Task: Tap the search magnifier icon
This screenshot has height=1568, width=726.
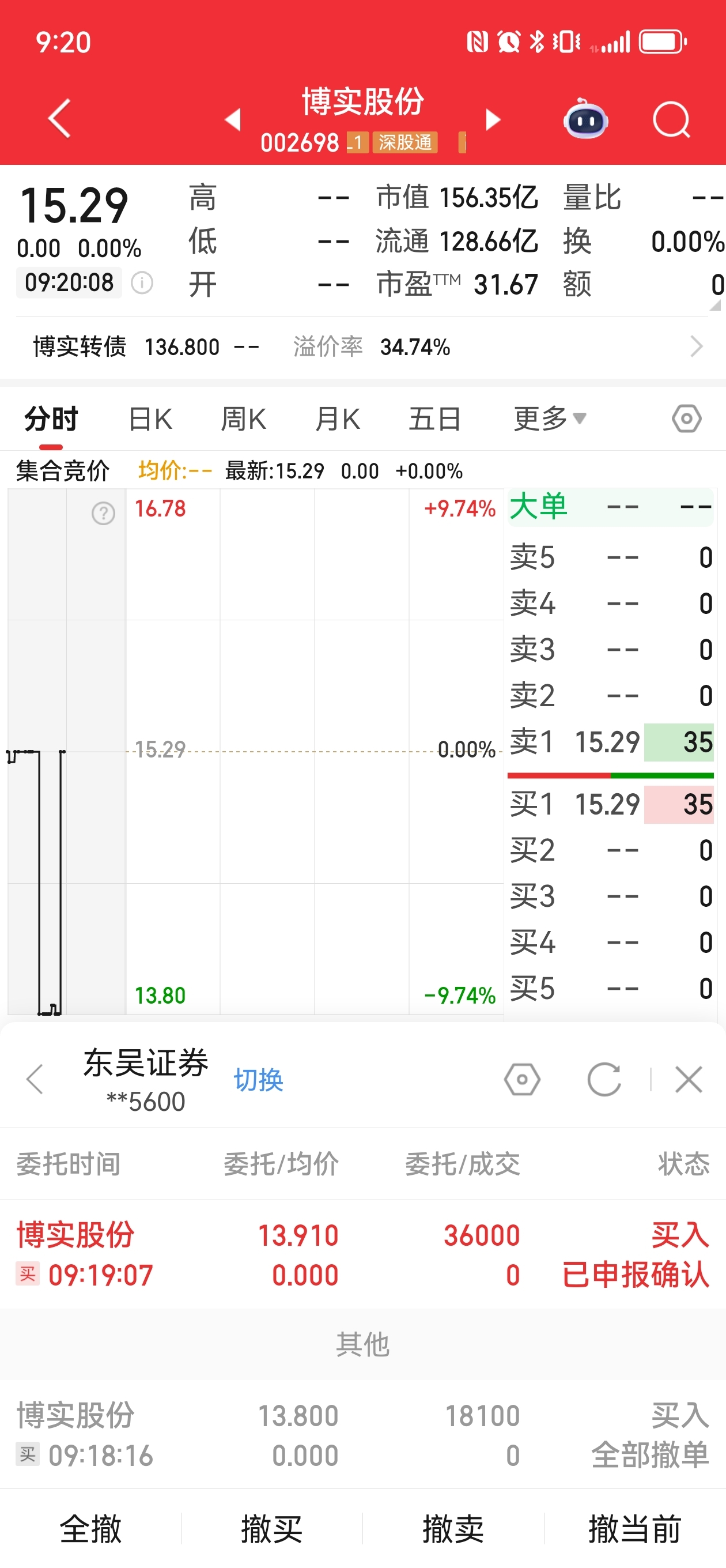Action: pyautogui.click(x=671, y=119)
